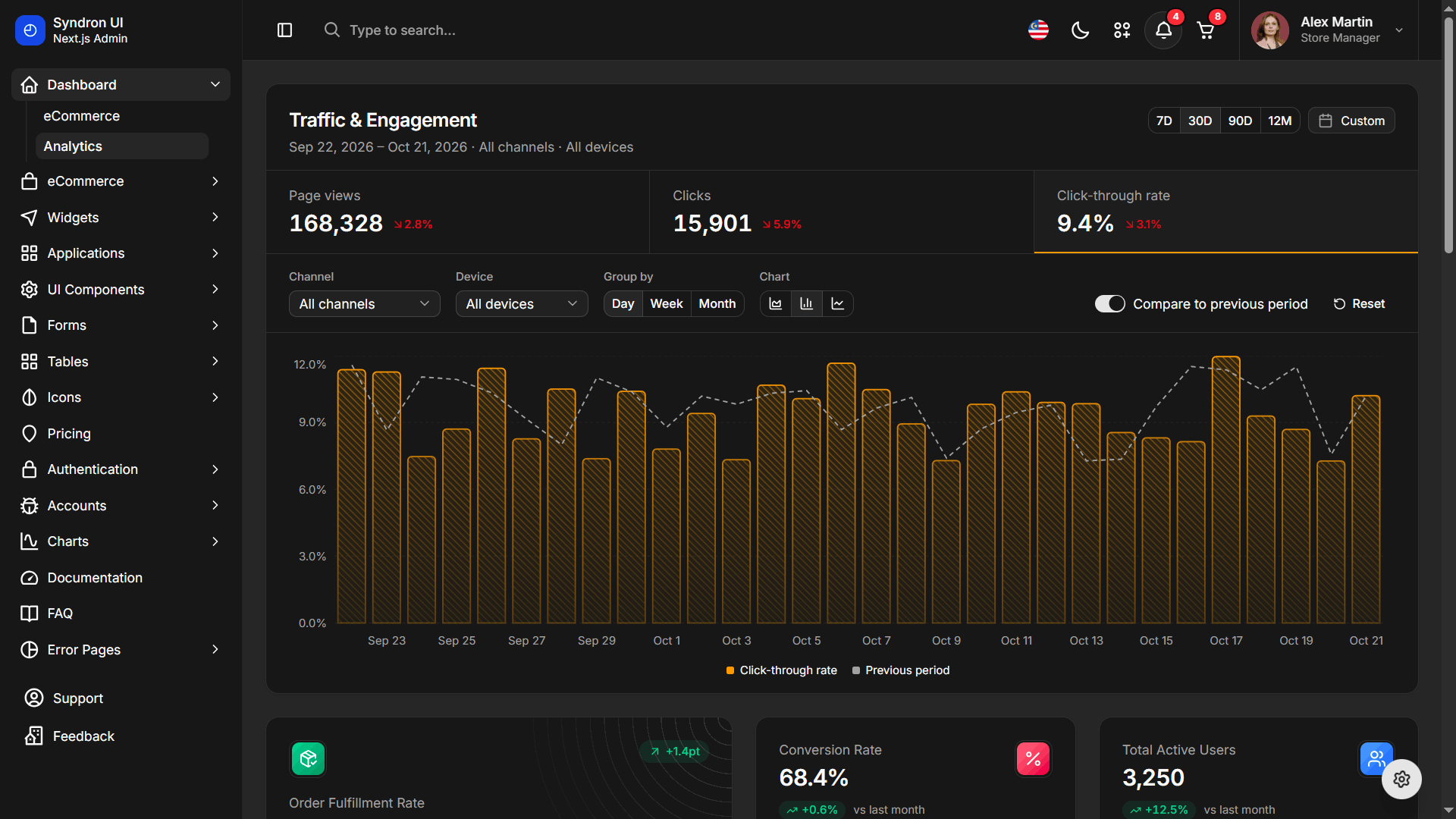Select the 90D time range
The image size is (1456, 819).
pos(1240,121)
